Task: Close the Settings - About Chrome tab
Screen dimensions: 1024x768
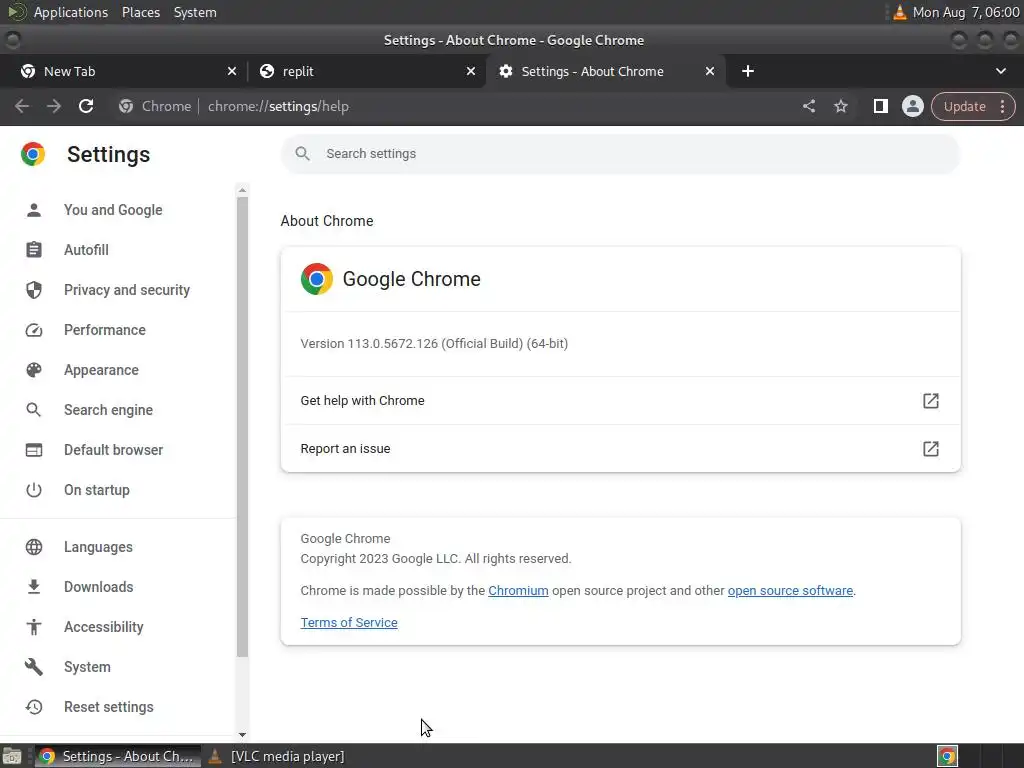Action: click(710, 71)
